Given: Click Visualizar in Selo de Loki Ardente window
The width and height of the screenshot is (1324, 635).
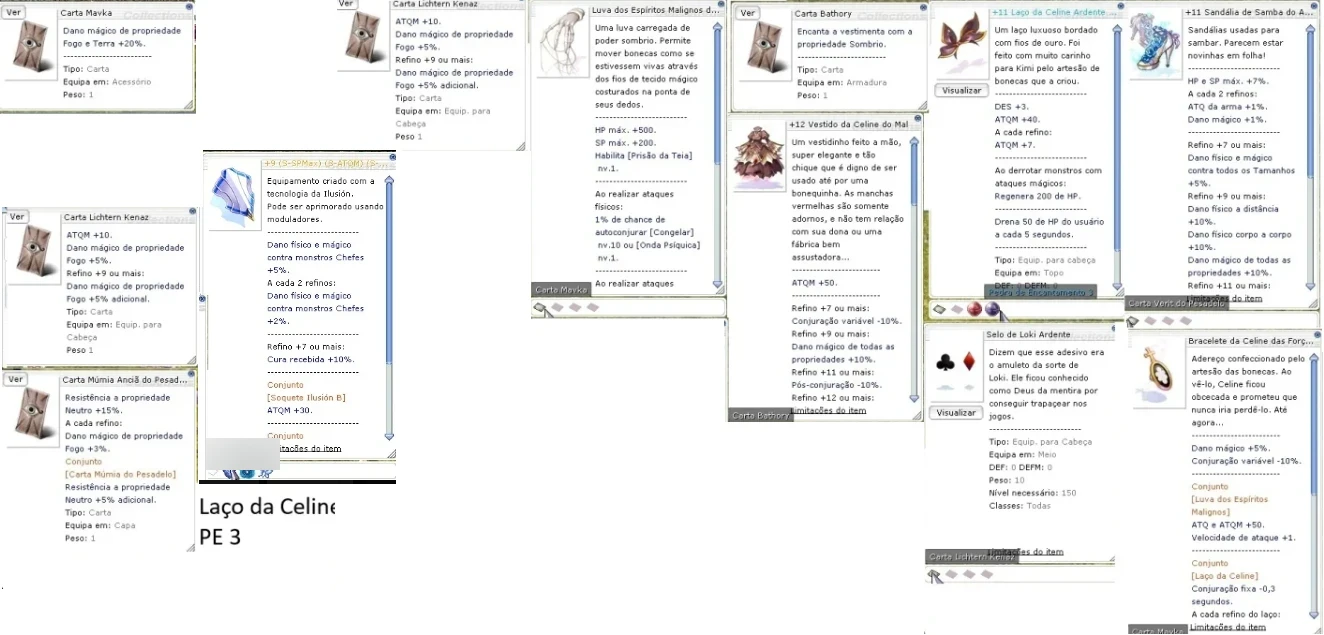Looking at the screenshot, I should point(956,412).
